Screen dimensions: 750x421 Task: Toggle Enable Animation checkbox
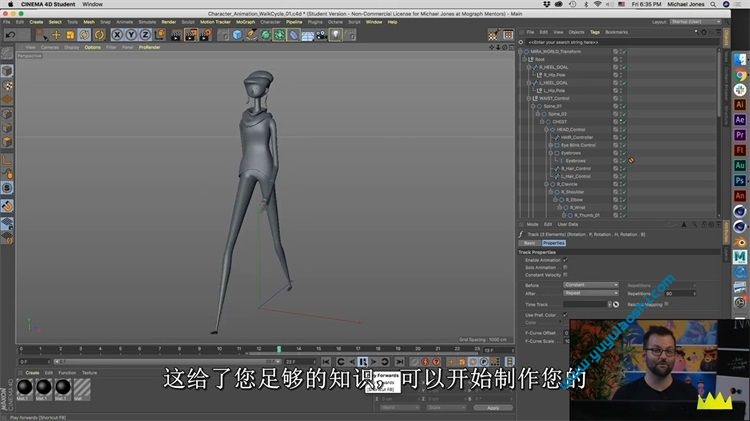tap(565, 260)
